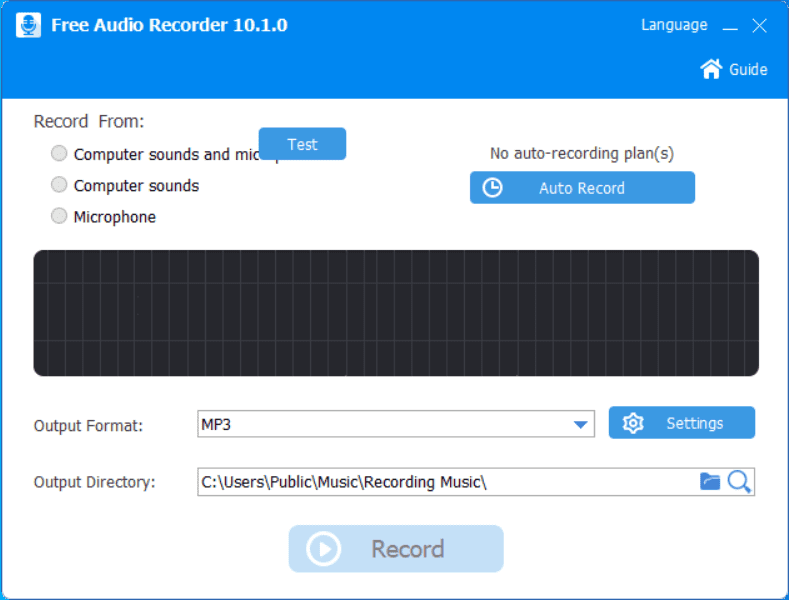Image resolution: width=789 pixels, height=600 pixels.
Task: Open output directory with magnifier icon
Action: 739,482
